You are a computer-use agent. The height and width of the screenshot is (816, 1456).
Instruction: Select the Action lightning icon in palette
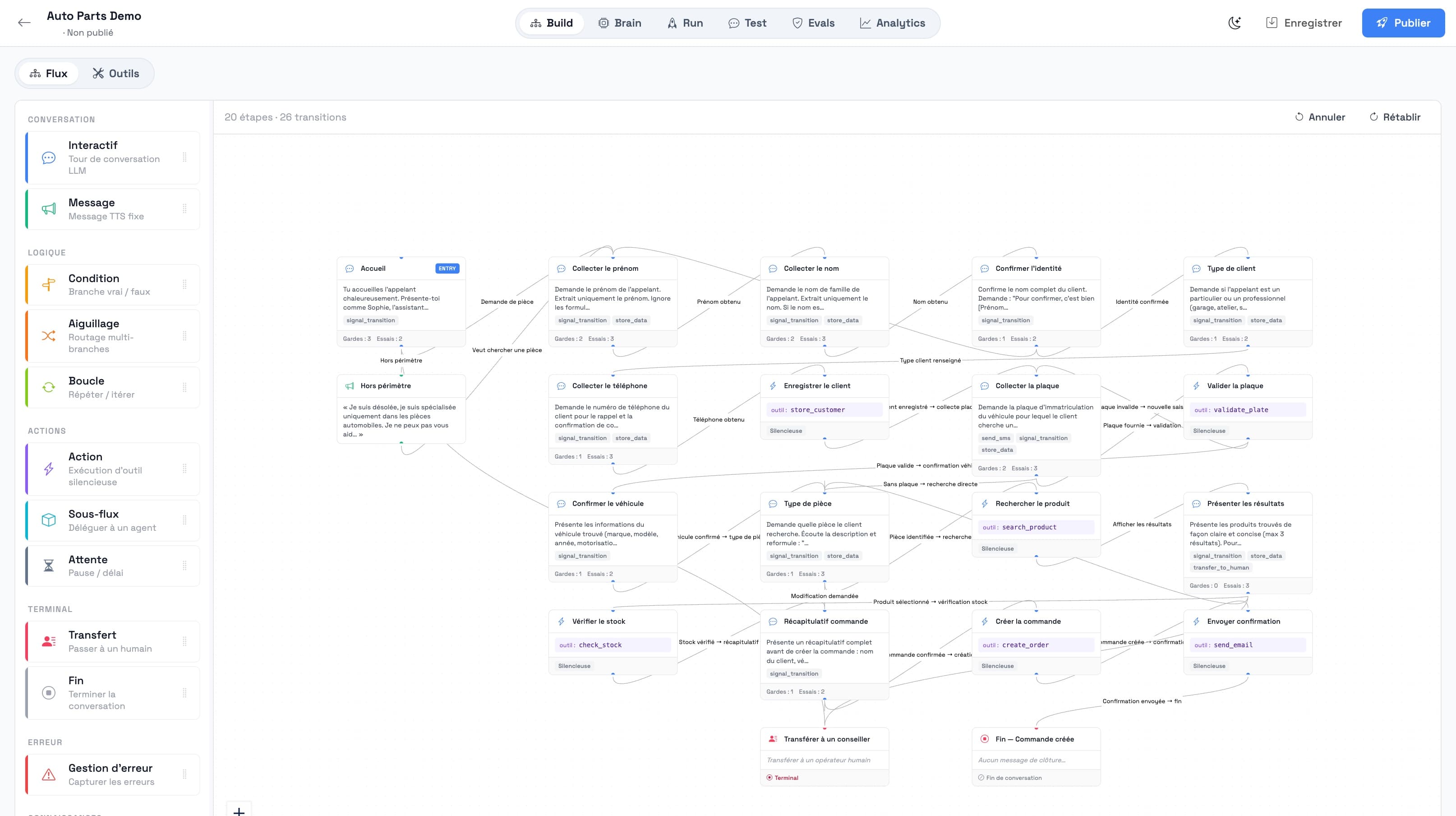tap(49, 469)
